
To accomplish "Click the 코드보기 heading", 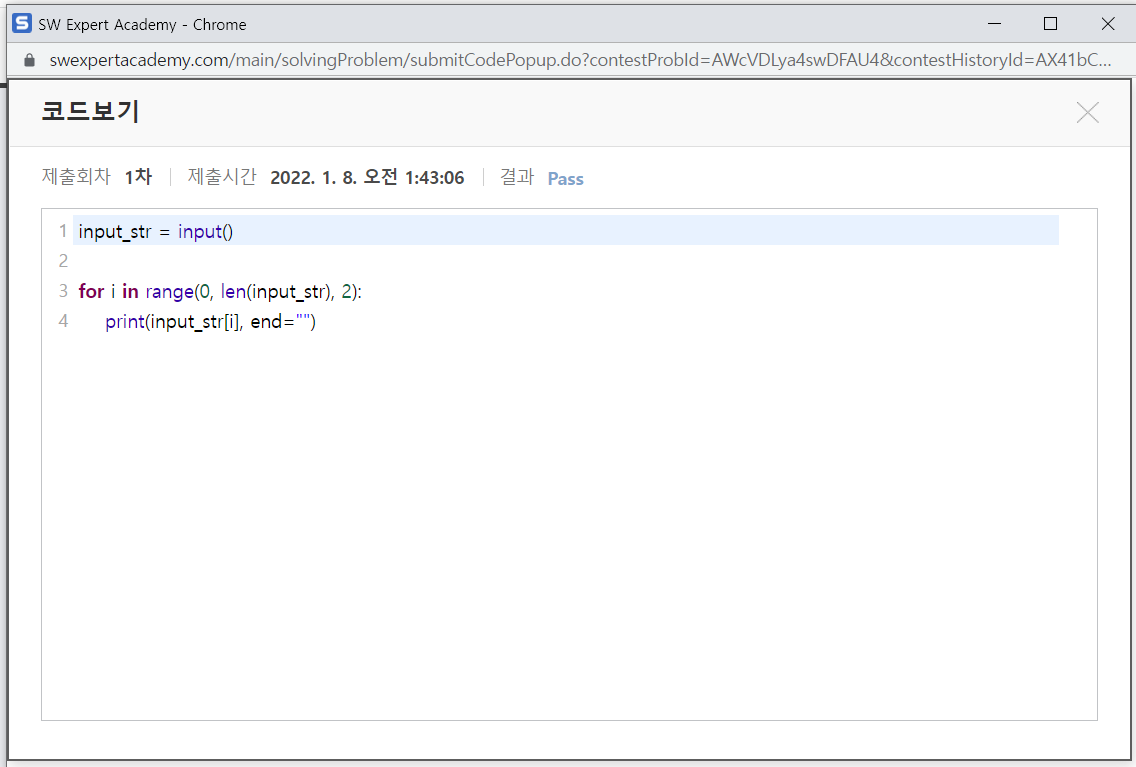I will coord(91,112).
